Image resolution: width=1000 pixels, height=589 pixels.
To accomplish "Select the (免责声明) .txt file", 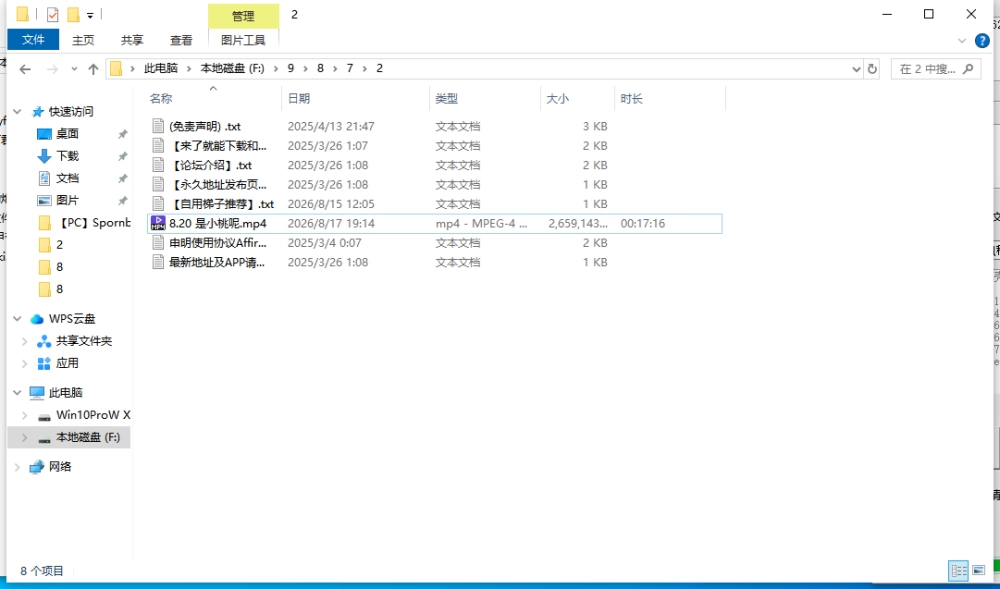I will [205, 126].
